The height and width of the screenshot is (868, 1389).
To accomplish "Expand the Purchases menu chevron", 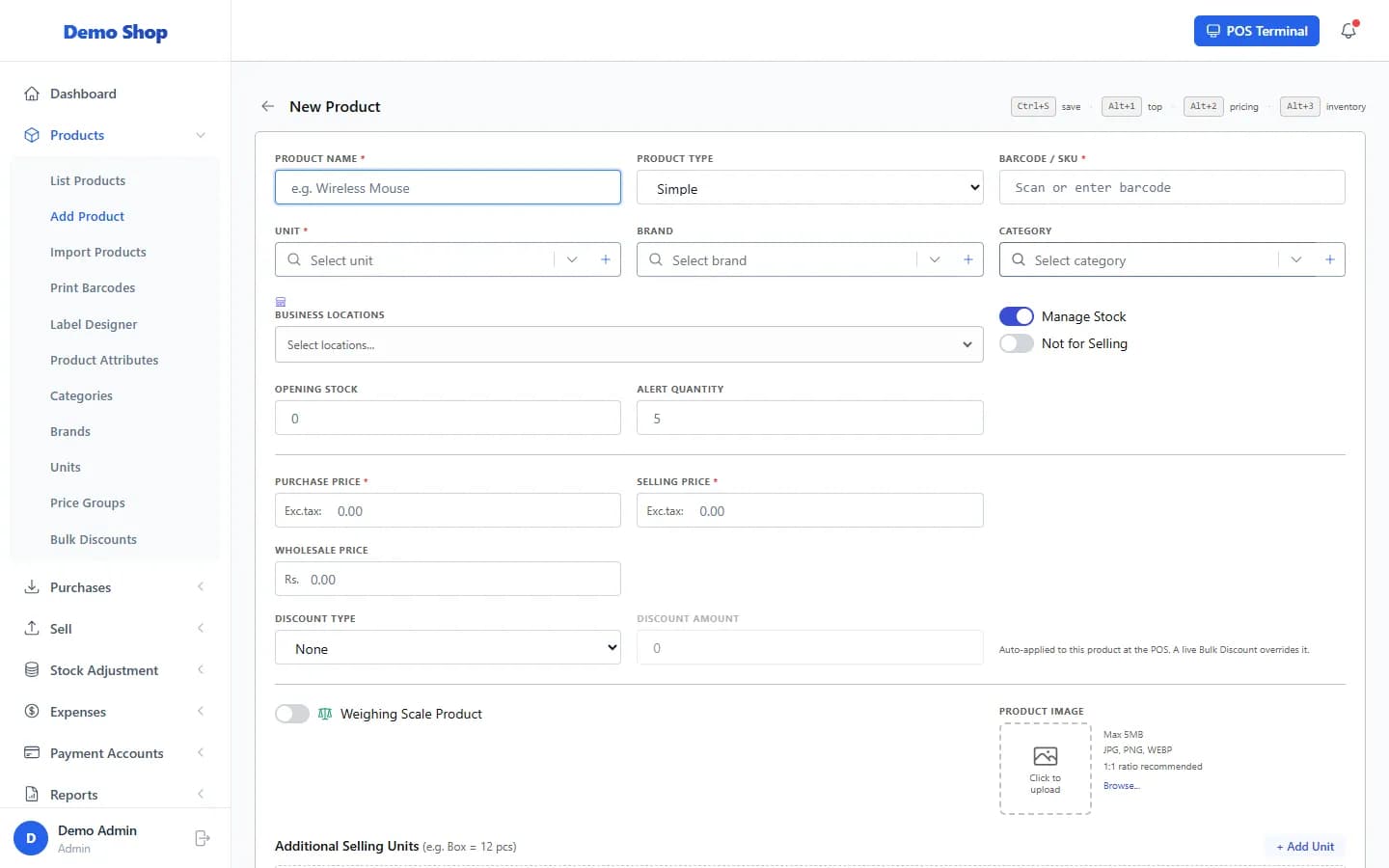I will 201,587.
